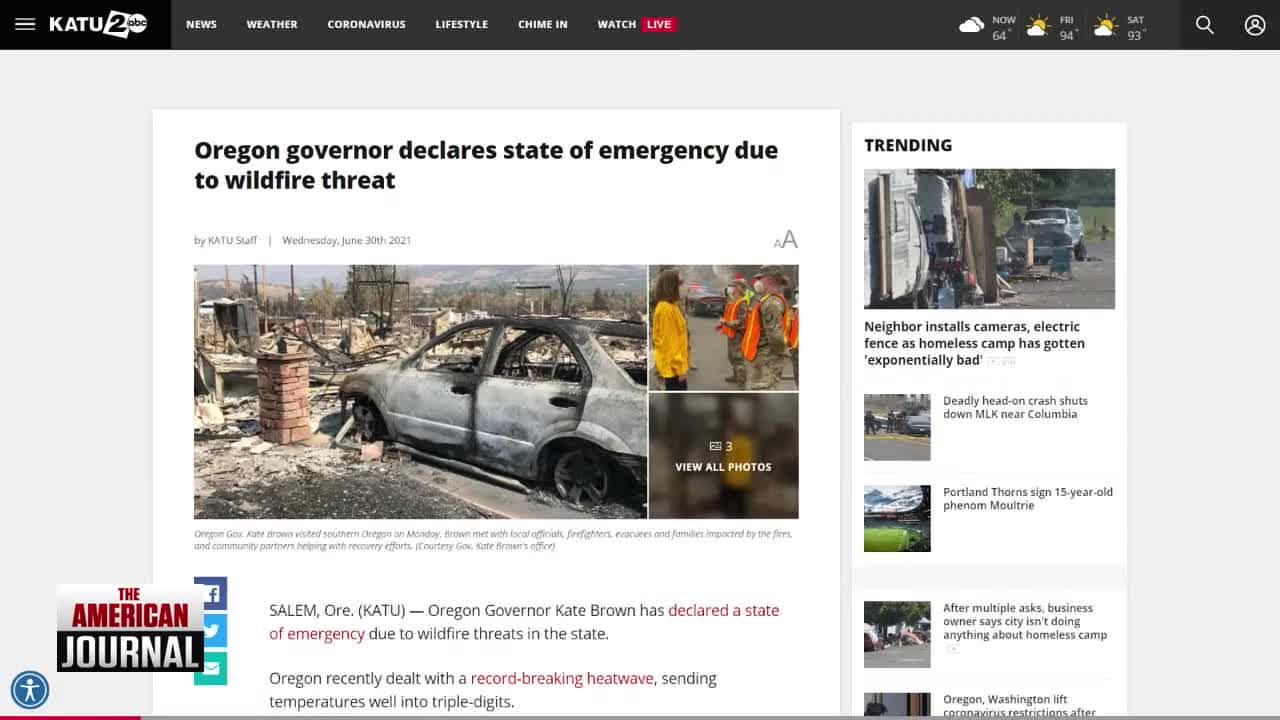Open 'Deadly head-on crash shuts down MLK' story
This screenshot has width=1280, height=720.
click(x=1015, y=407)
